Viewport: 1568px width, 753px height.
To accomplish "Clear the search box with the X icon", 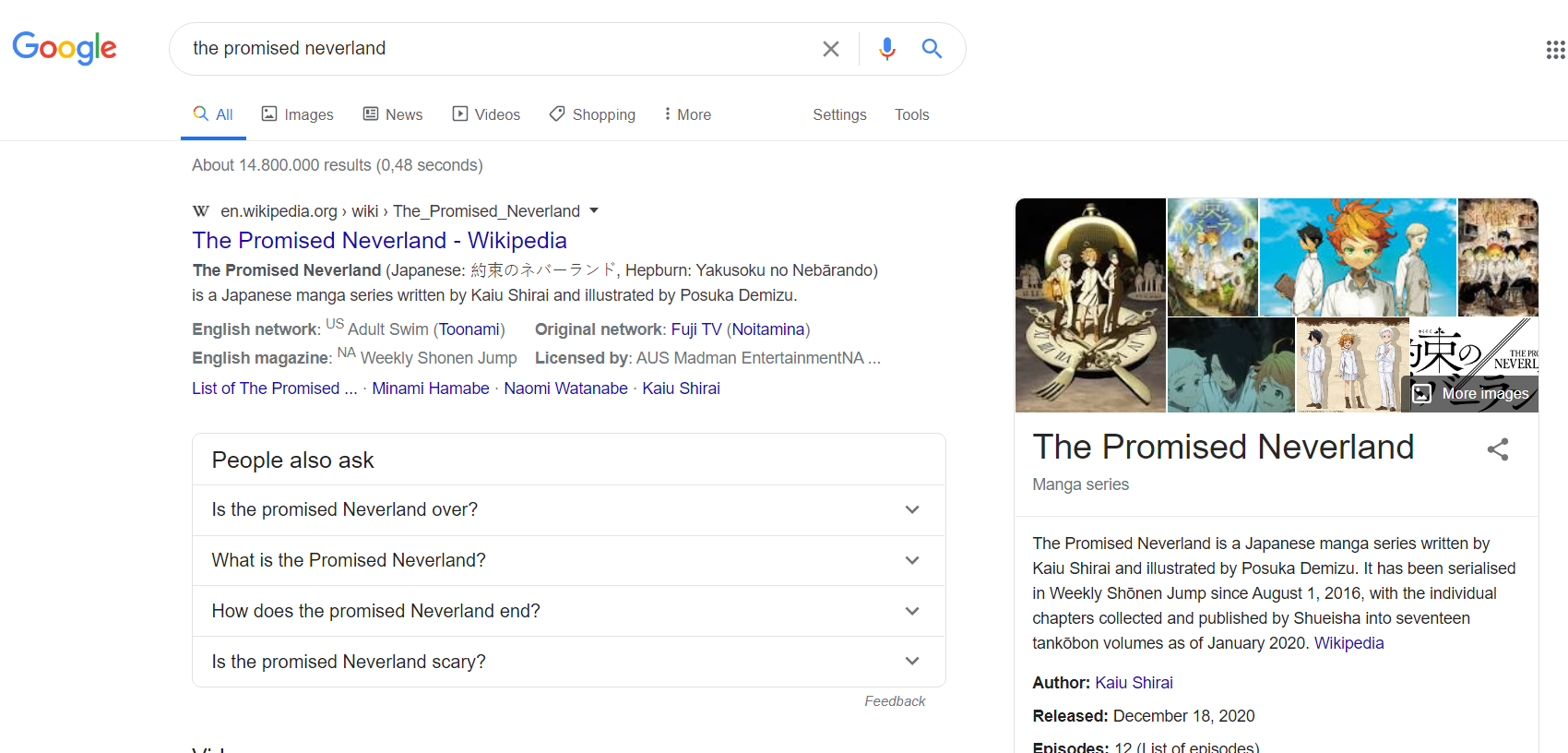I will [831, 49].
